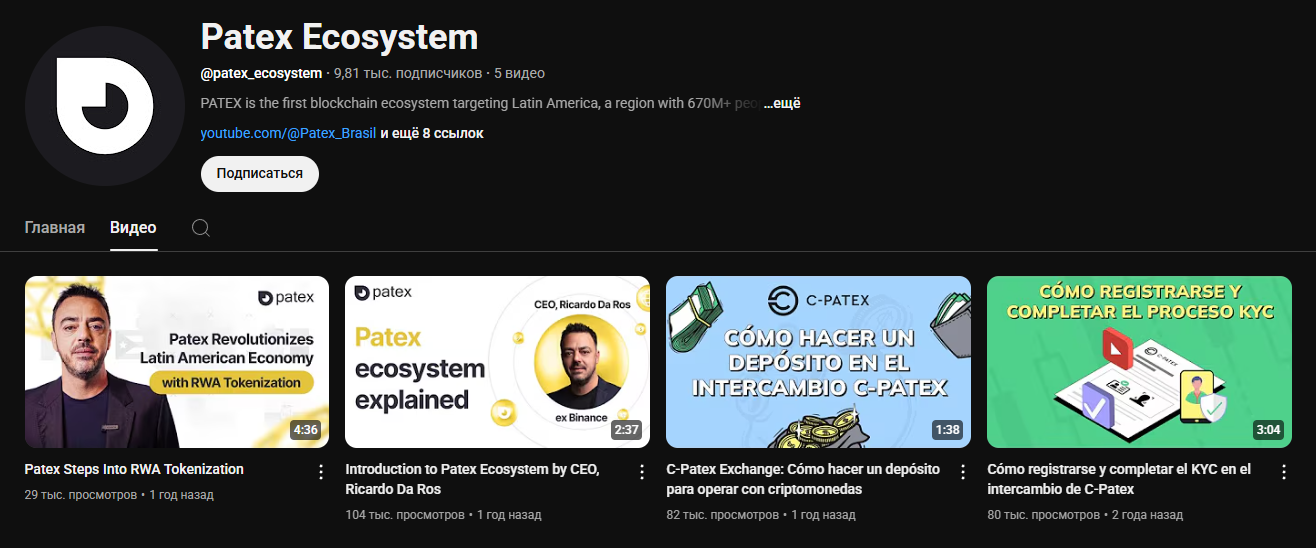Image resolution: width=1316 pixels, height=548 pixels.
Task: Click the 82 тыс. просмотров stats line
Action: [x=761, y=515]
